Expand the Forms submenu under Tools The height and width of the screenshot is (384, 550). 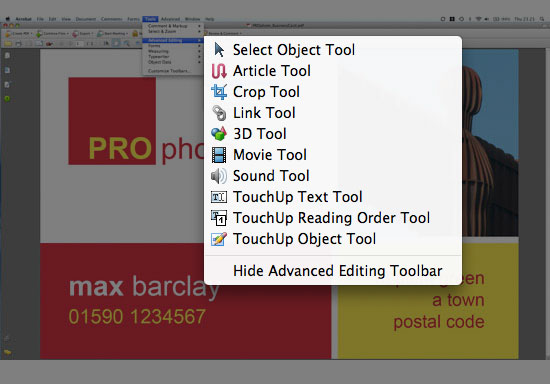coord(173,46)
